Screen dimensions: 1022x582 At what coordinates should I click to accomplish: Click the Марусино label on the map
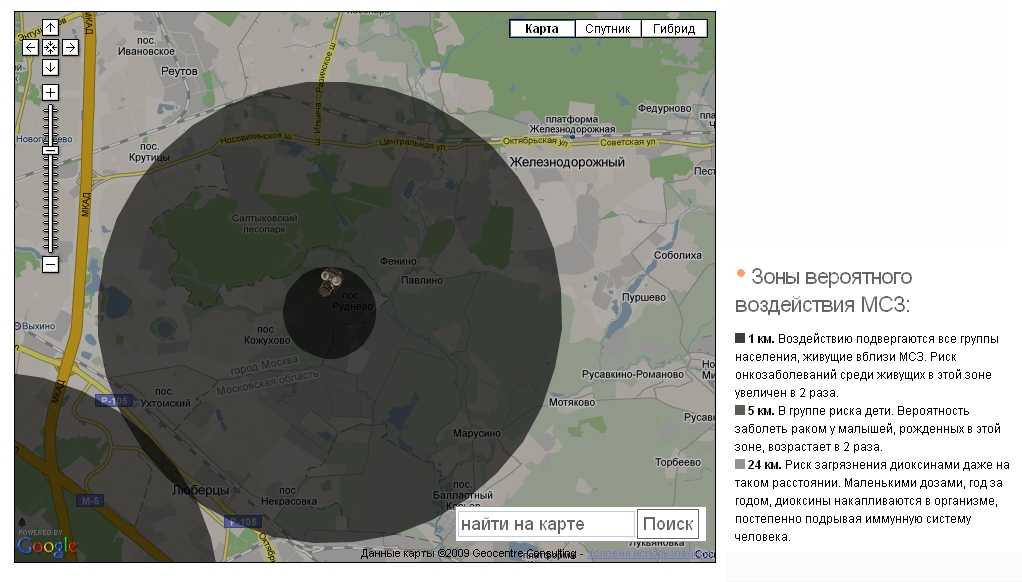click(x=477, y=433)
